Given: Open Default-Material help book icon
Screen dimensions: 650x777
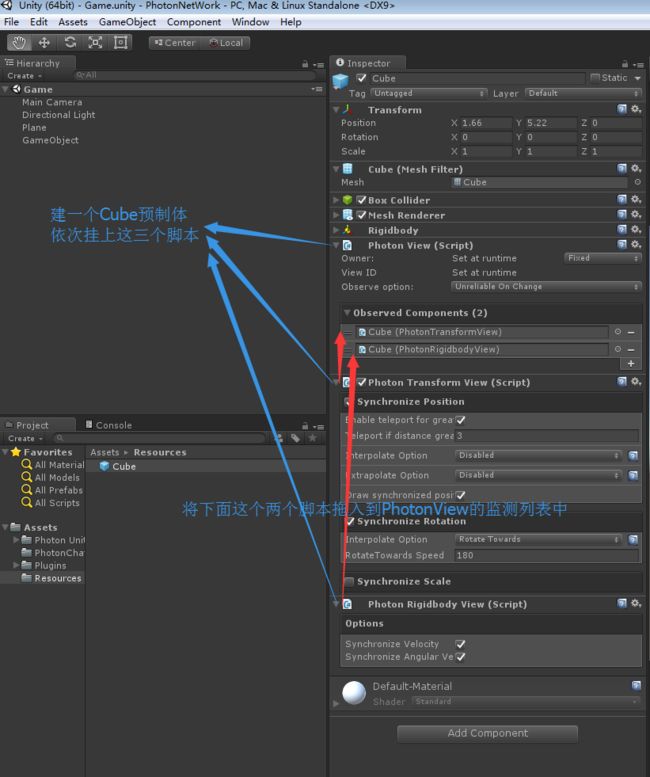Looking at the screenshot, I should pos(636,685).
